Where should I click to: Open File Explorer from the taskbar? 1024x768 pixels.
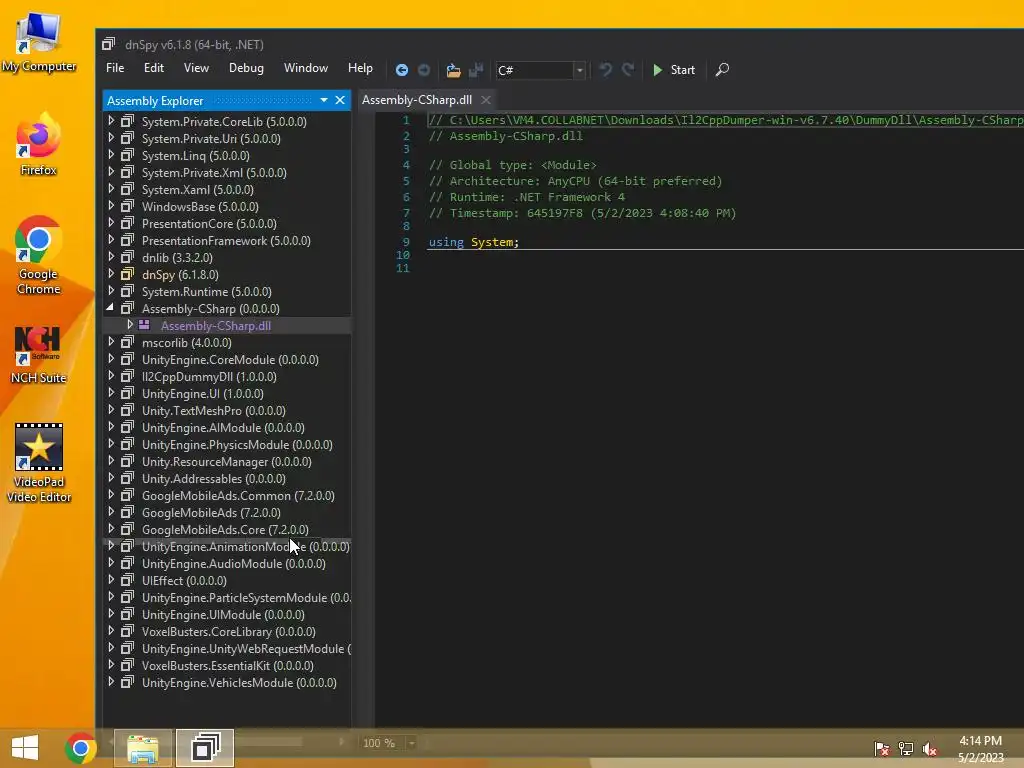coord(143,748)
